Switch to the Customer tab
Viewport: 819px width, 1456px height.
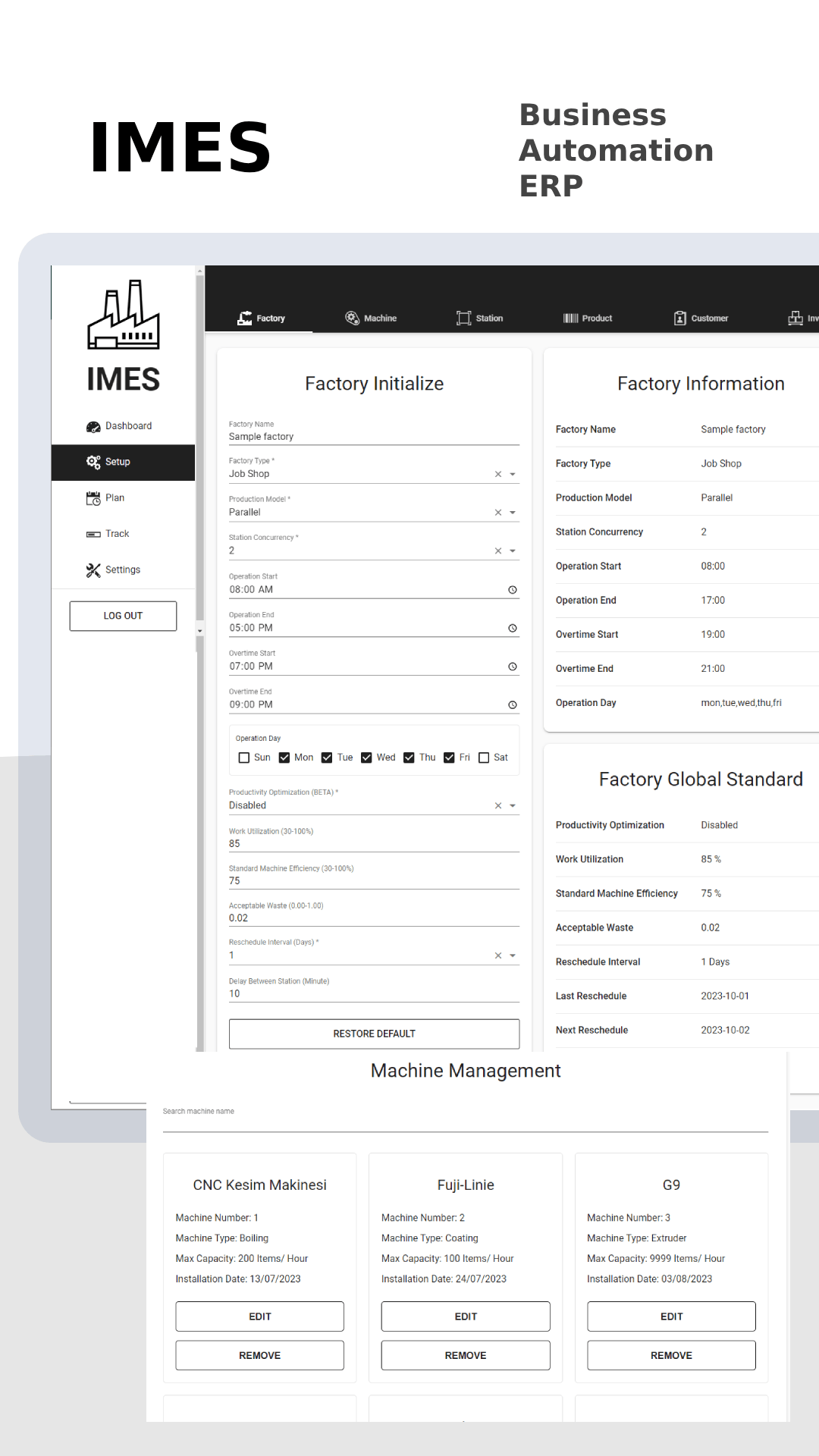tap(701, 318)
